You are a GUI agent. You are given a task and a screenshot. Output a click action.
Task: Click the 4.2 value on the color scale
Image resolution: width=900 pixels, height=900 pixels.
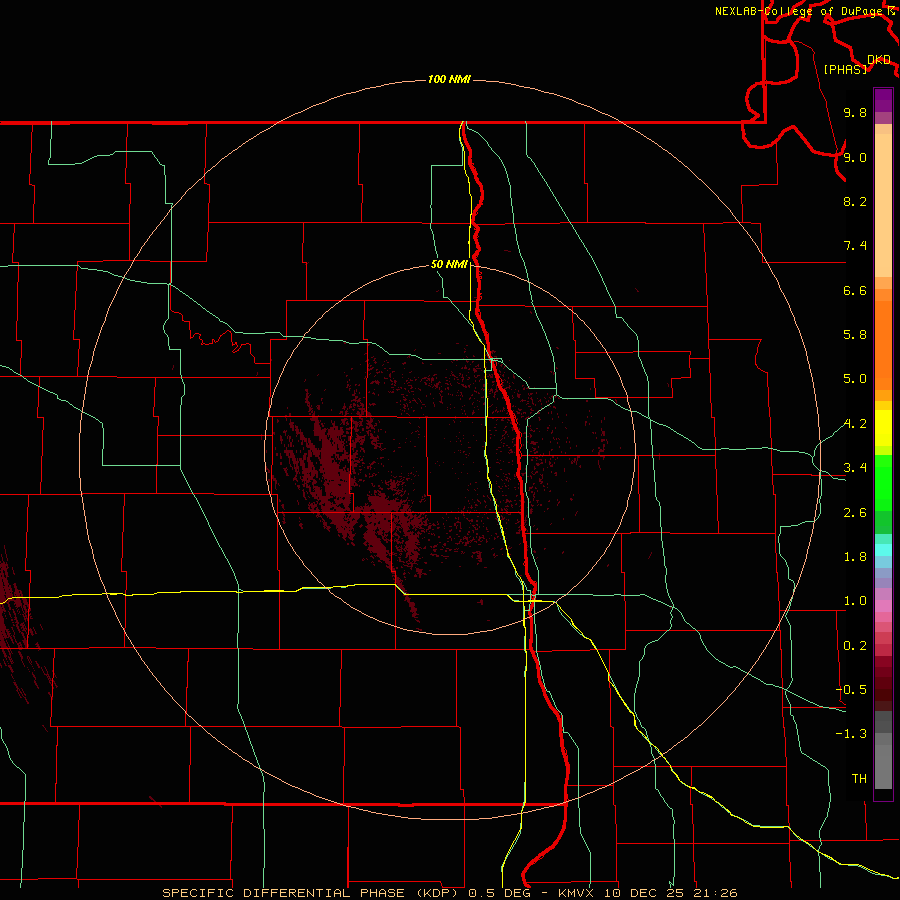[x=855, y=424]
